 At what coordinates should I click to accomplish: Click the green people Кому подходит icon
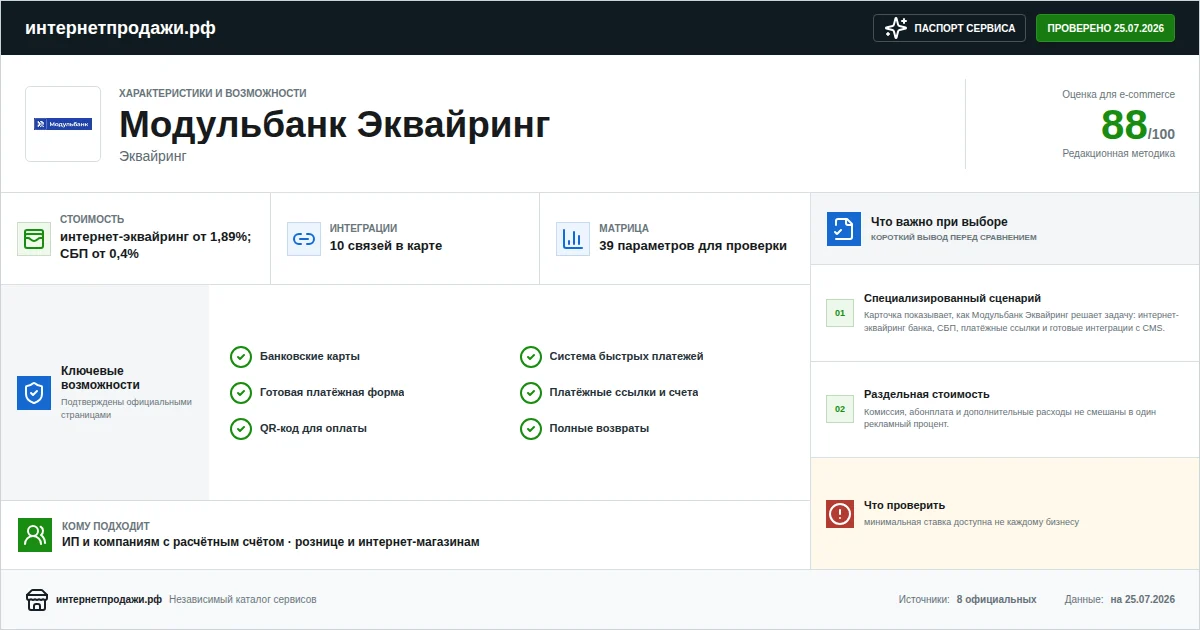[35, 535]
